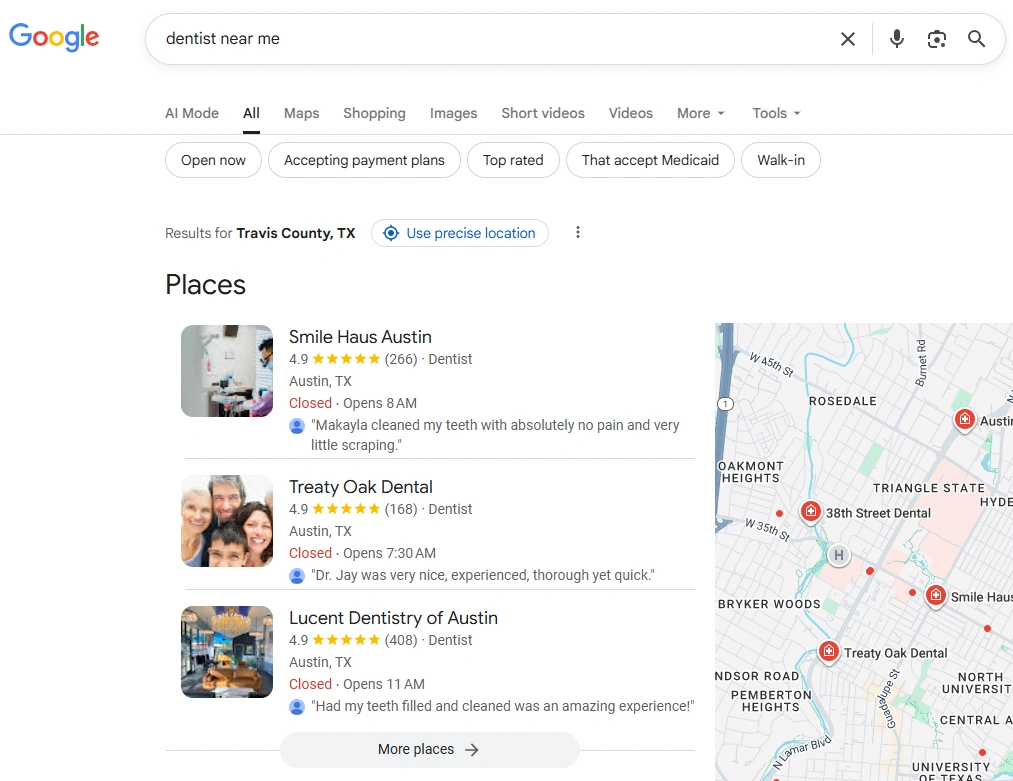Select 38th Street Dental map pin
1013x781 pixels.
click(x=811, y=512)
